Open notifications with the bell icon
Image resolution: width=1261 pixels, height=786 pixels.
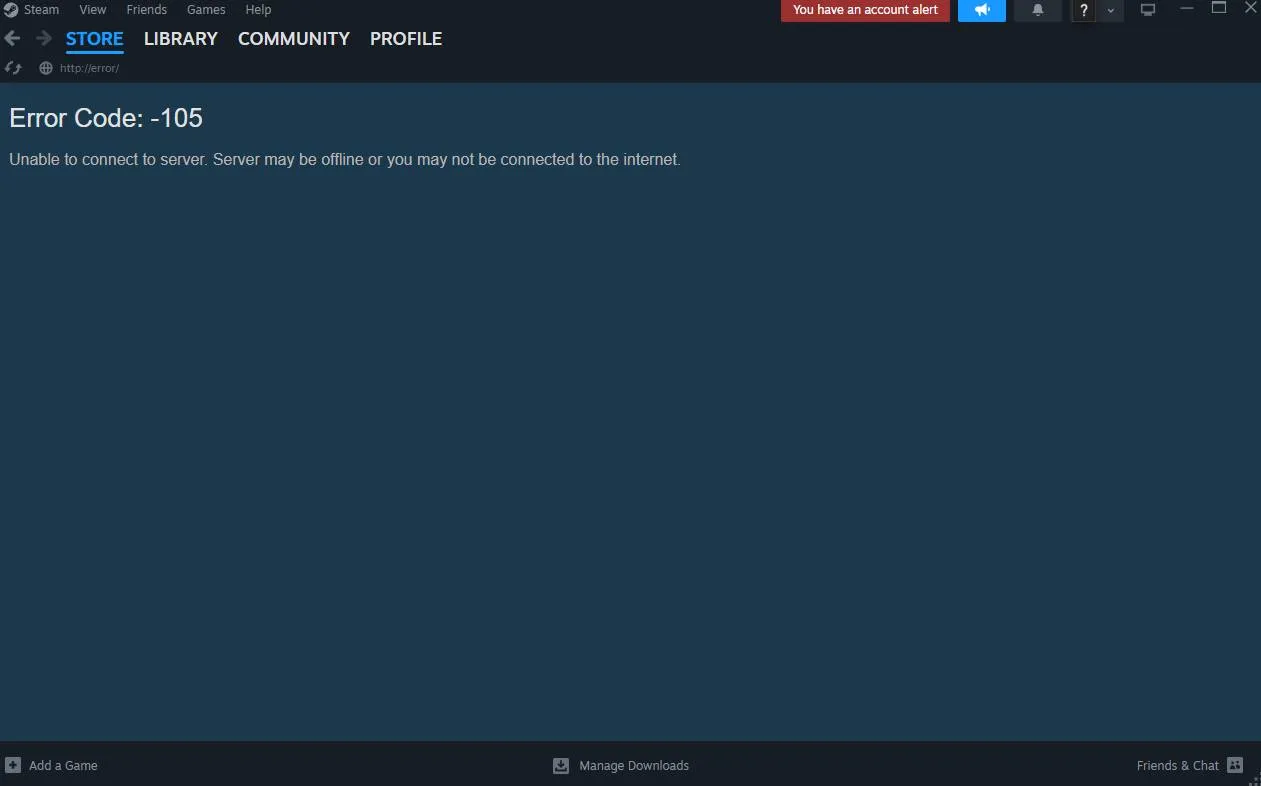click(1038, 10)
